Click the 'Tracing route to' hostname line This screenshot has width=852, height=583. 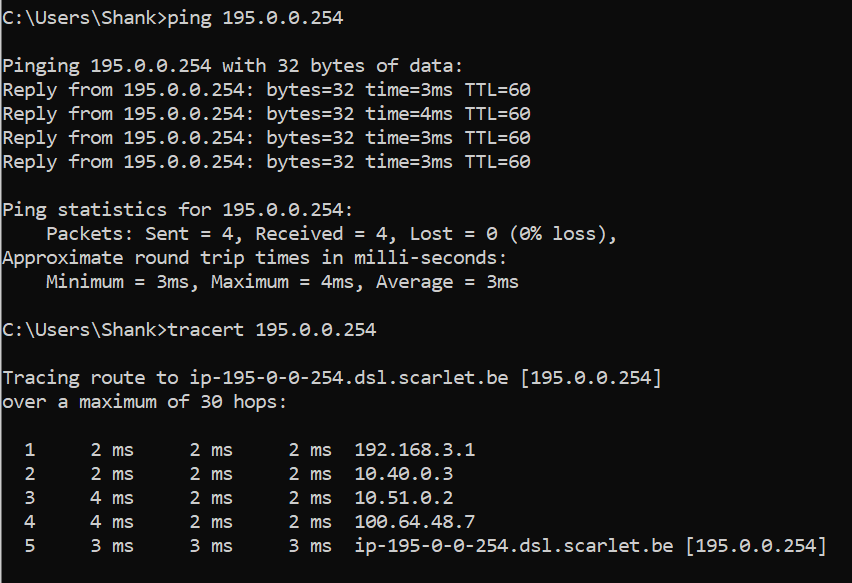(x=331, y=378)
